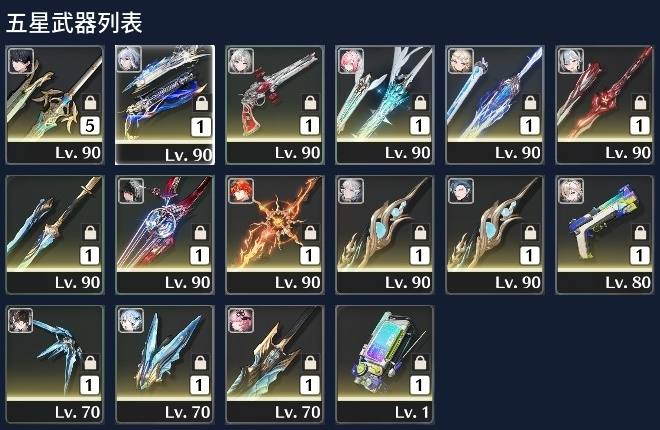Screen dimensions: 660x430
Task: Click the black-haired character avatar on golden sword
Action: click(21, 61)
